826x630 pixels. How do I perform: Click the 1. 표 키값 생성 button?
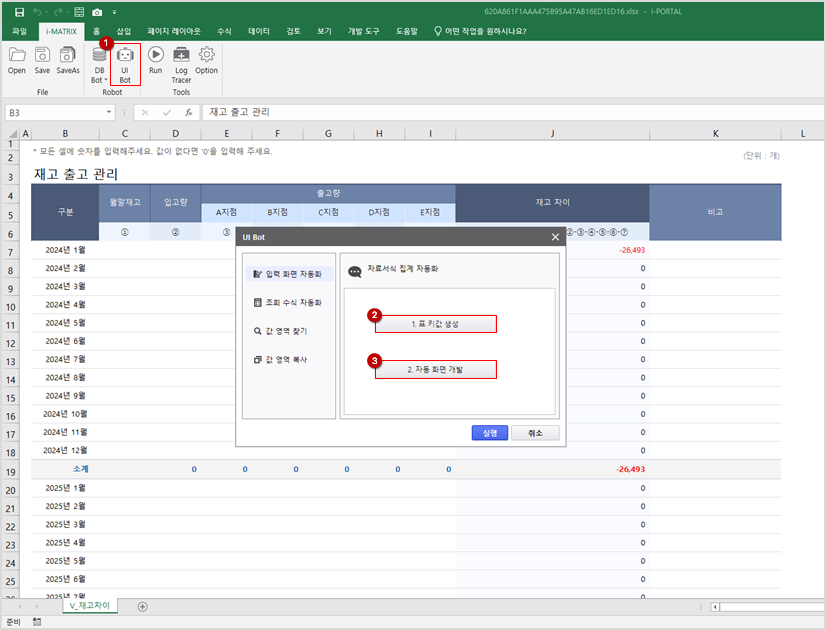point(436,325)
